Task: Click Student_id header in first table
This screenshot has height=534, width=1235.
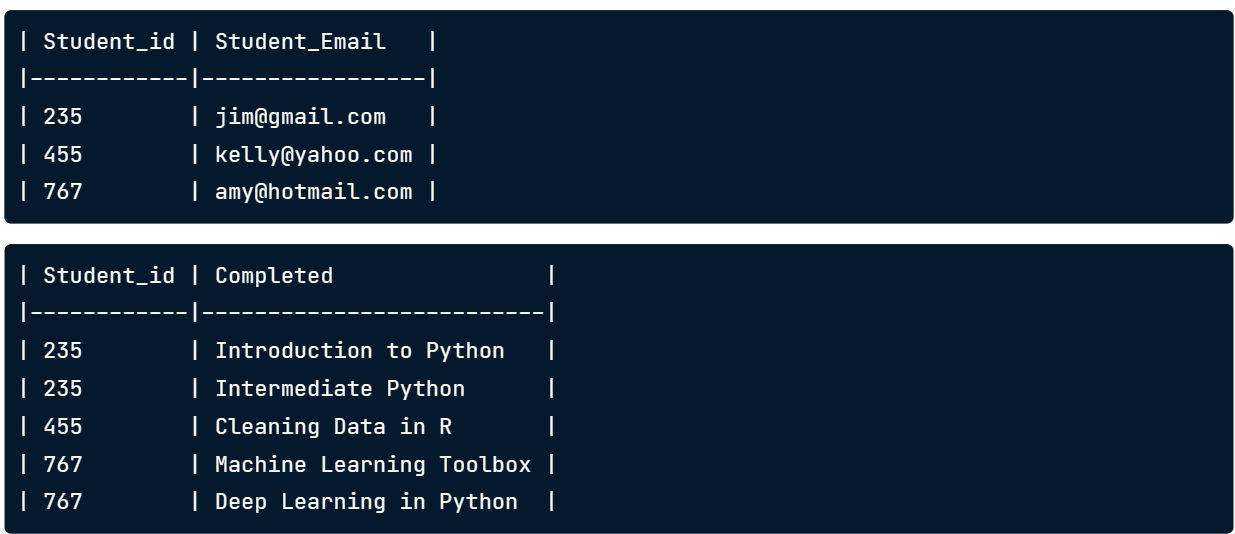Action: click(x=109, y=42)
